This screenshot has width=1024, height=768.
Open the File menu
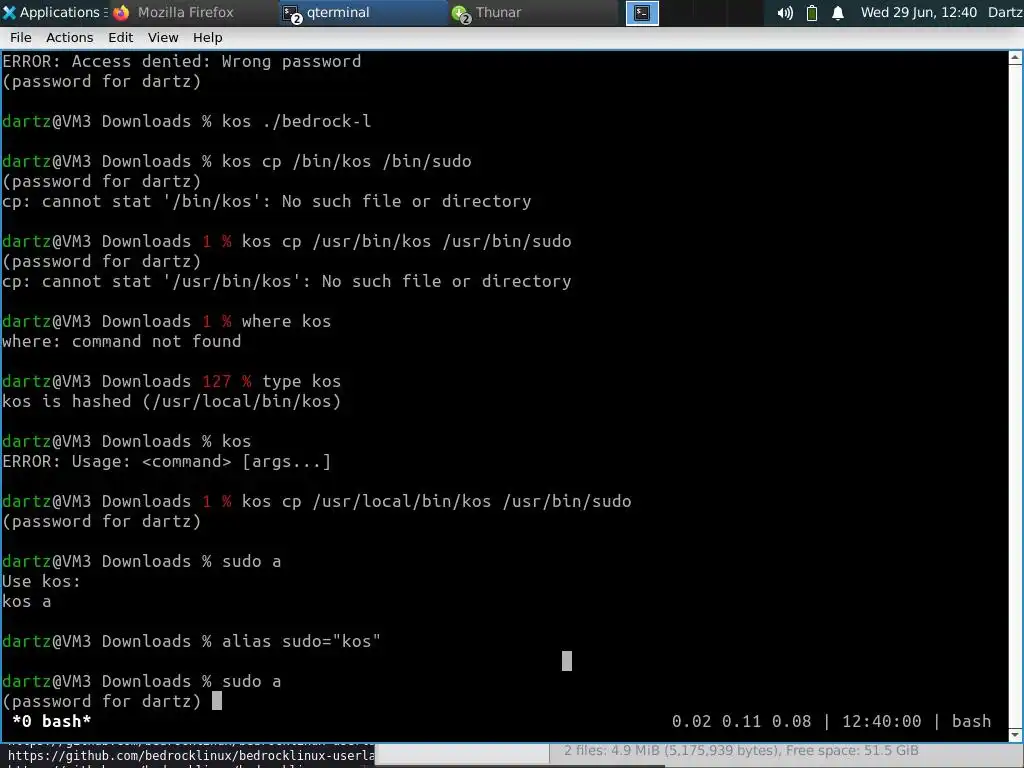20,38
